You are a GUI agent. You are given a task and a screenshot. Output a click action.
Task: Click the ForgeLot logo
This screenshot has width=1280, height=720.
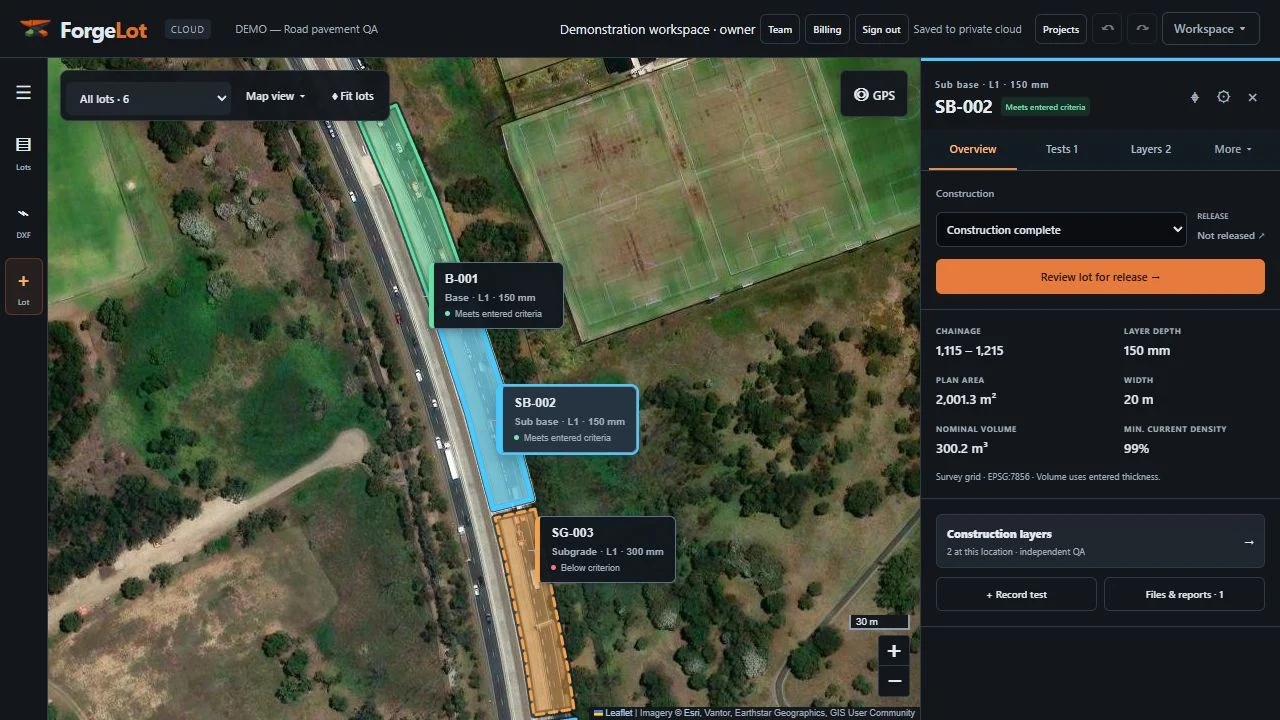tap(84, 29)
